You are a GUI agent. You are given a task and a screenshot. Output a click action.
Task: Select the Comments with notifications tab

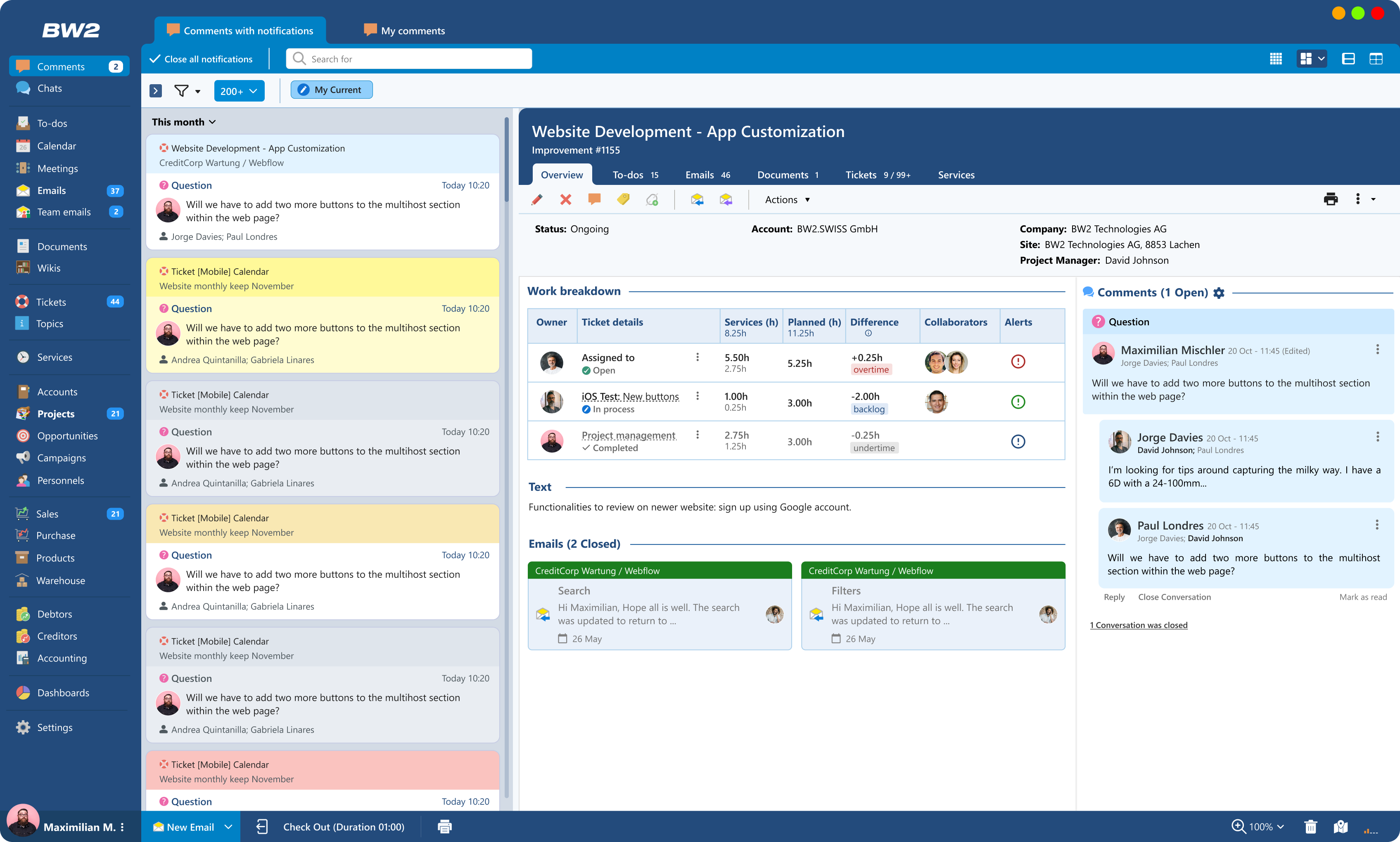(240, 31)
